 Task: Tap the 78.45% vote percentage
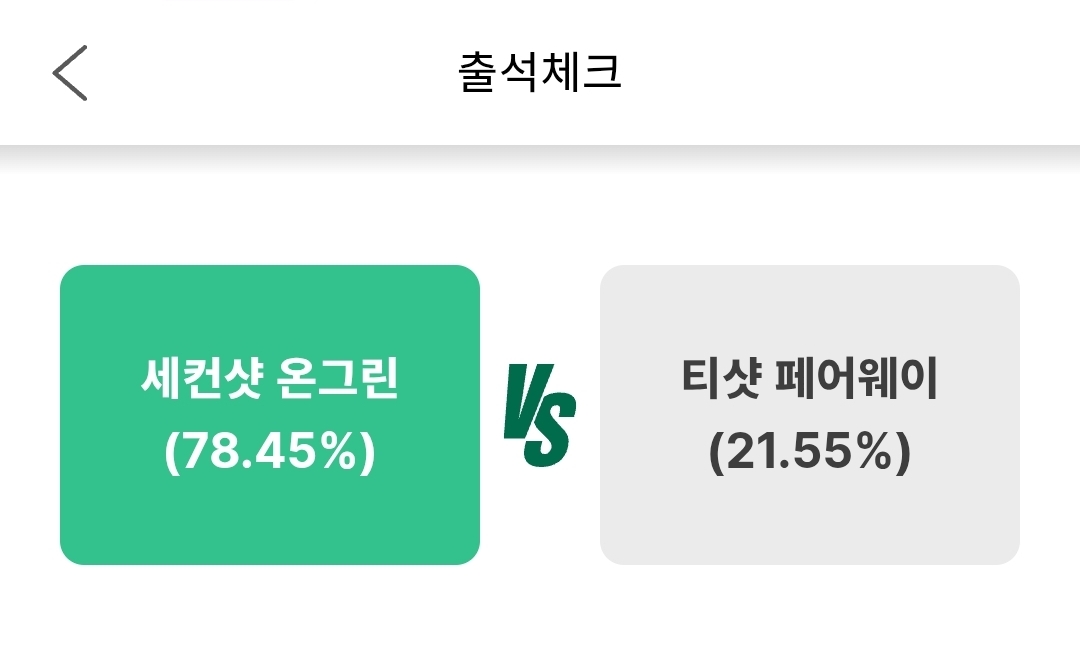pyautogui.click(x=270, y=453)
